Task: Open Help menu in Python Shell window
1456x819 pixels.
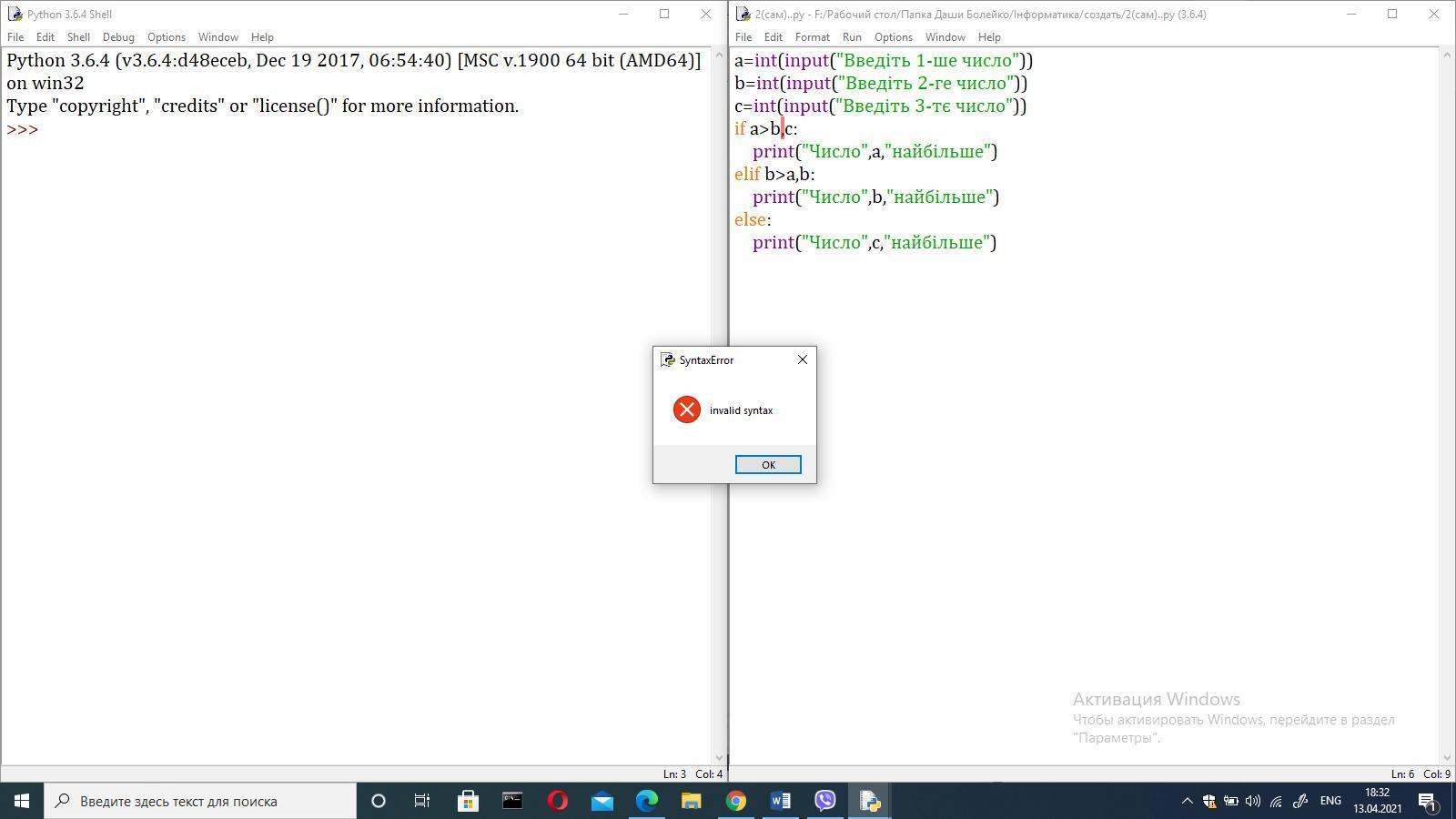Action: click(x=262, y=37)
